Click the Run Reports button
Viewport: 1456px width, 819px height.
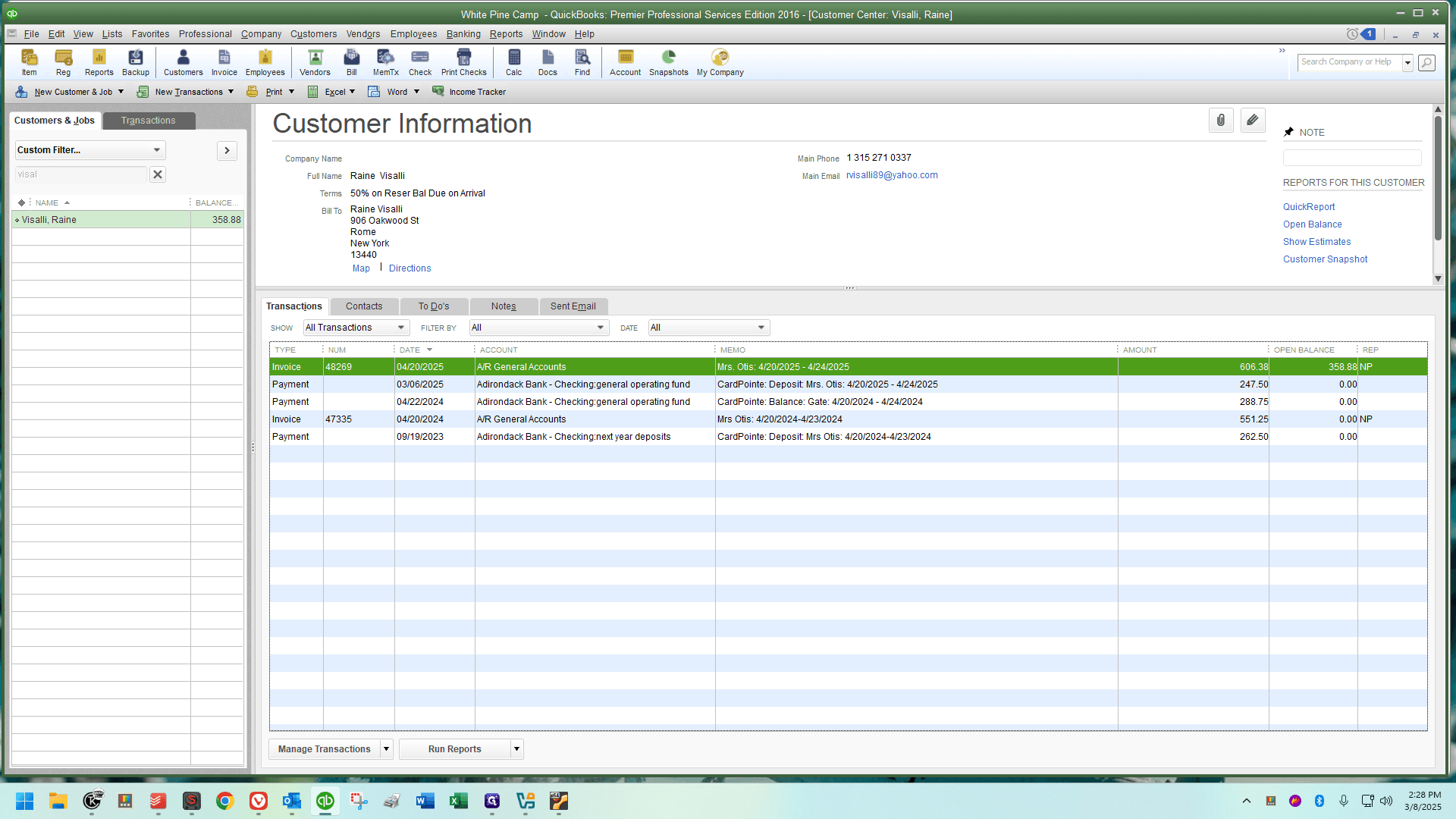click(x=455, y=749)
